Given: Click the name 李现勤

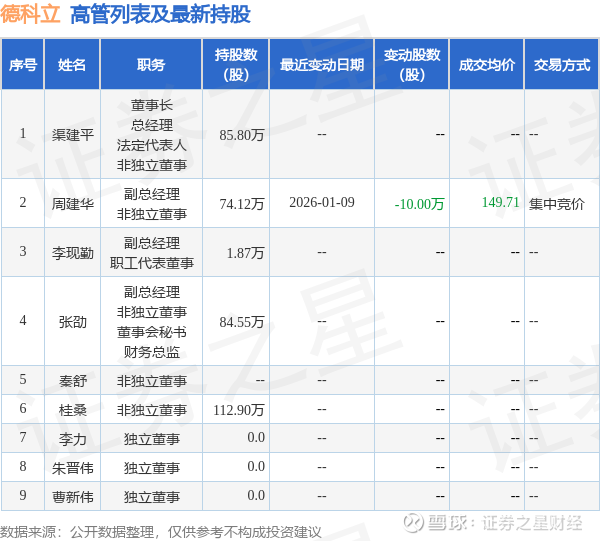Looking at the screenshot, I should [73, 253].
